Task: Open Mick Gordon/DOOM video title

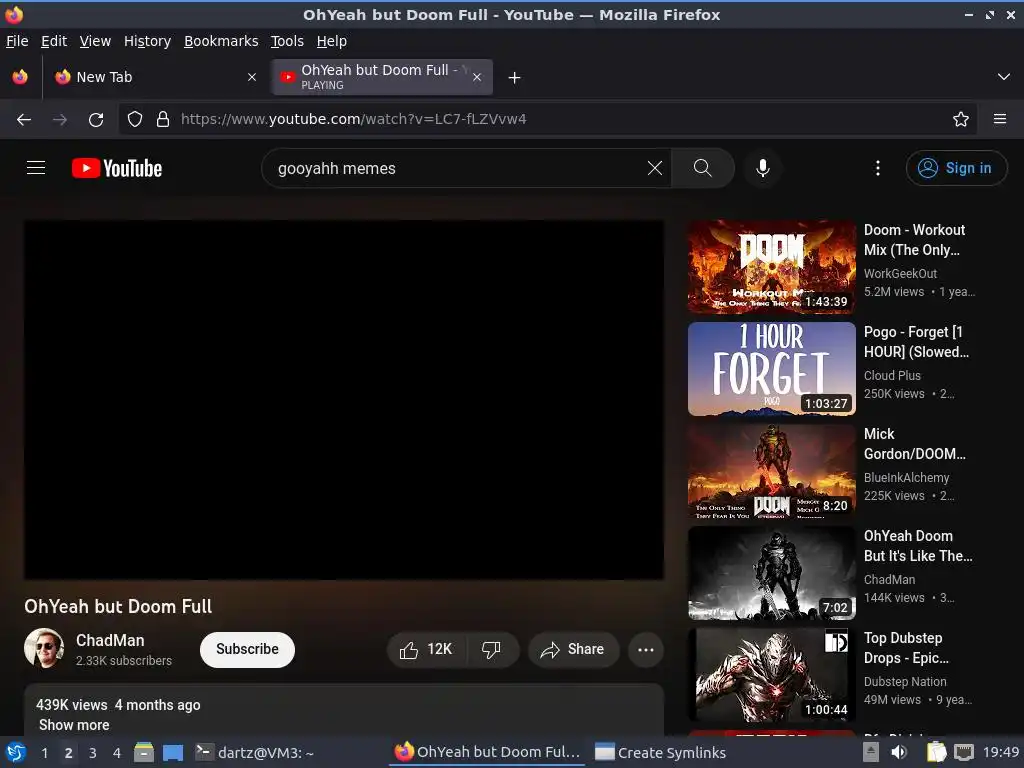Action: click(914, 443)
